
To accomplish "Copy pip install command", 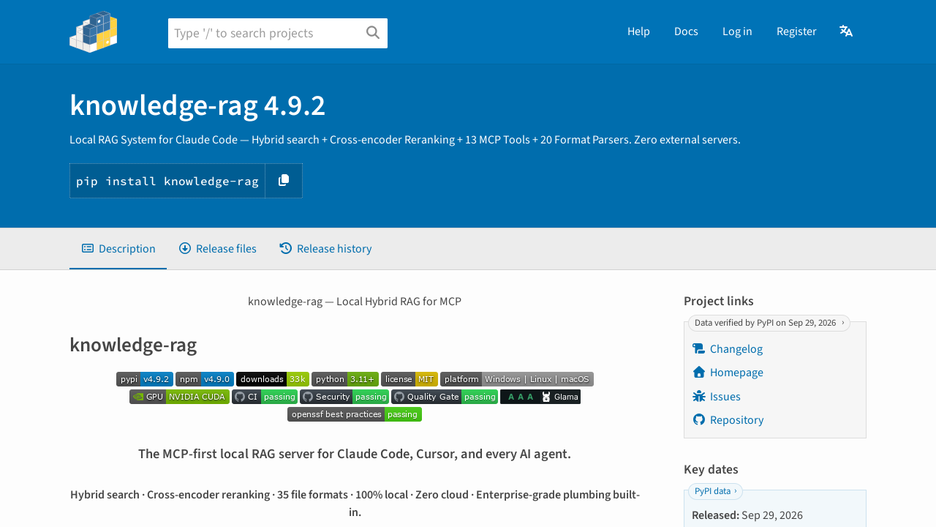I will (x=284, y=180).
